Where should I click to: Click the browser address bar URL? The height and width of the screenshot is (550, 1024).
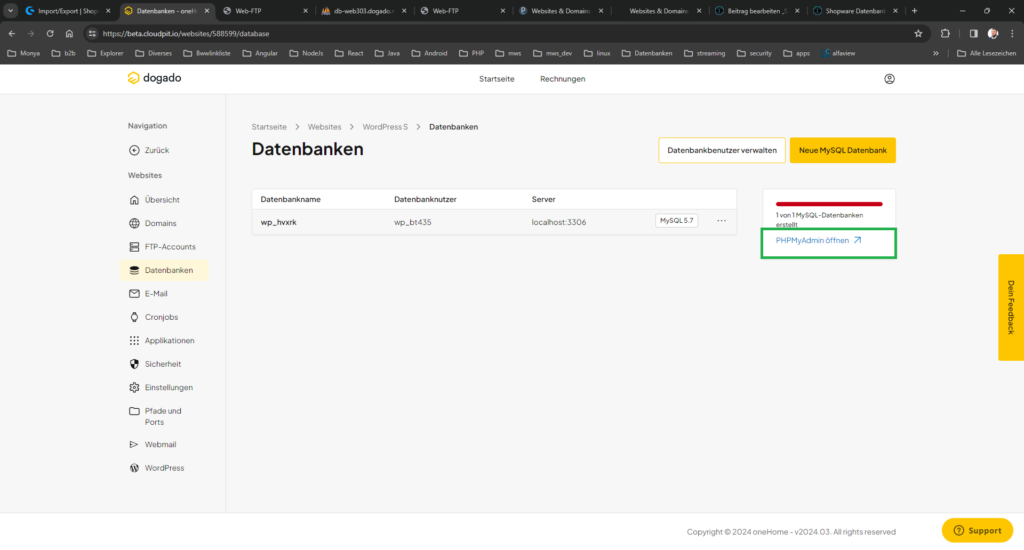coord(185,33)
